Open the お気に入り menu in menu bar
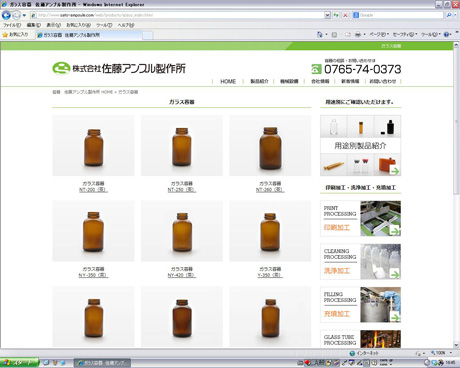The image size is (460, 368). click(x=78, y=25)
